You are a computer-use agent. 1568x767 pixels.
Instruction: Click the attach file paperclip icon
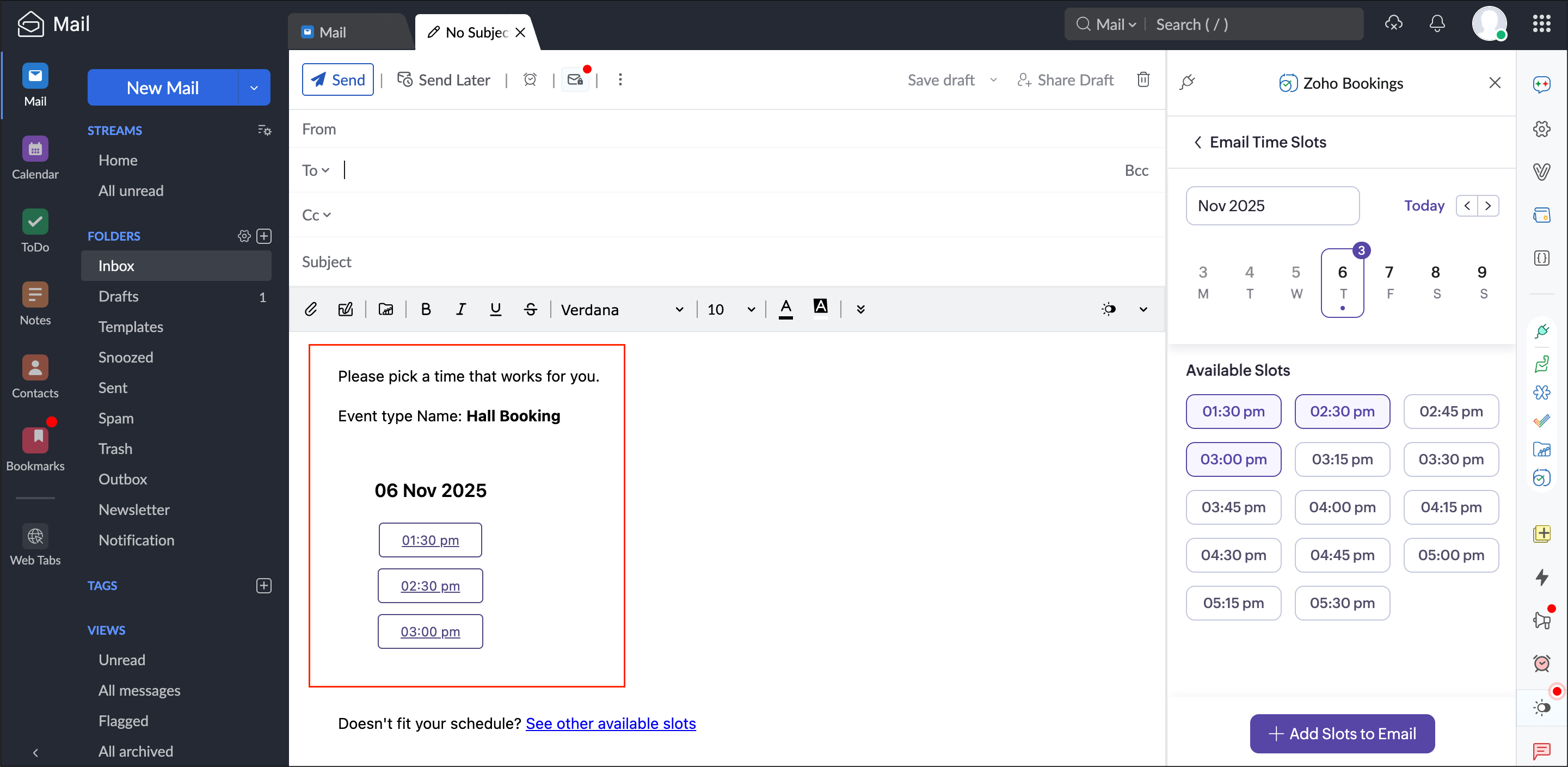coord(310,309)
